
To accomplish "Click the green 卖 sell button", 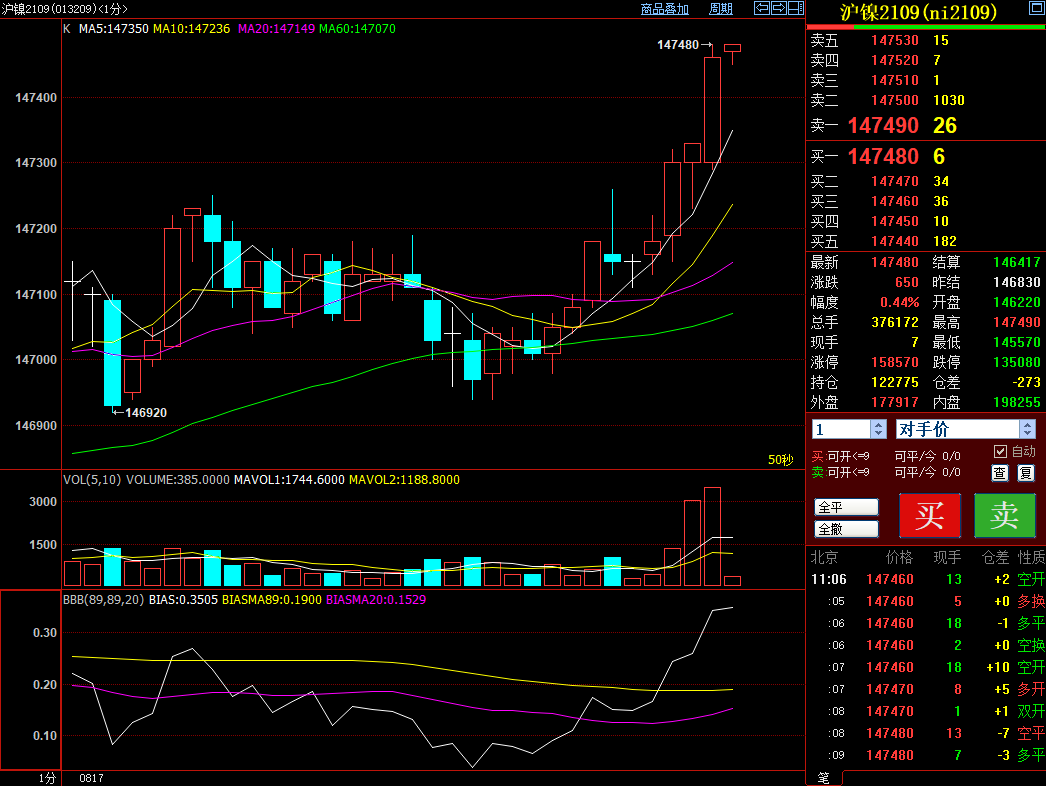I will coord(1005,515).
